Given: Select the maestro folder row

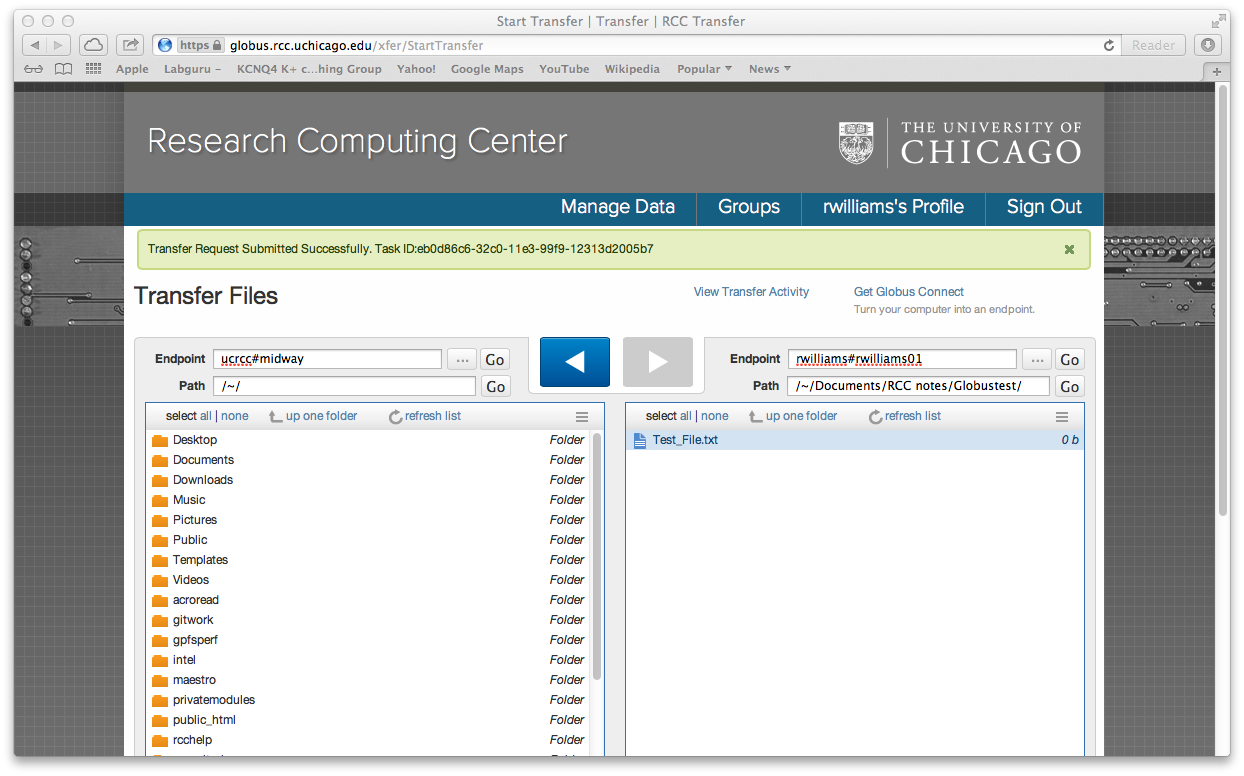Looking at the screenshot, I should [x=369, y=680].
